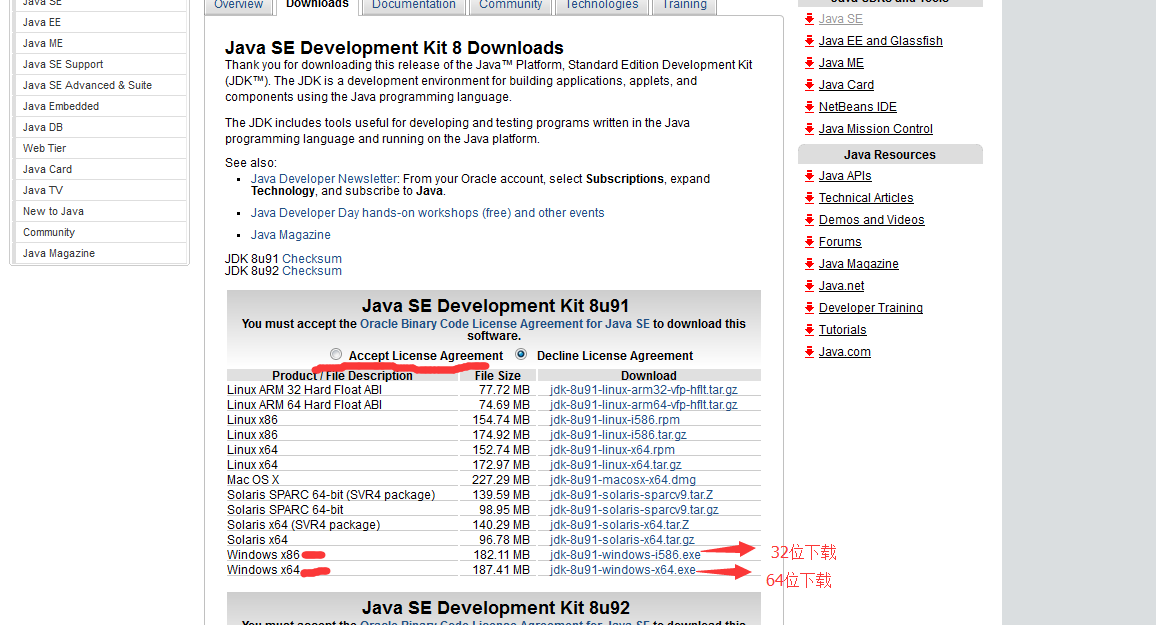This screenshot has height=625, width=1156.
Task: Open Developer Training resource link
Action: (871, 308)
